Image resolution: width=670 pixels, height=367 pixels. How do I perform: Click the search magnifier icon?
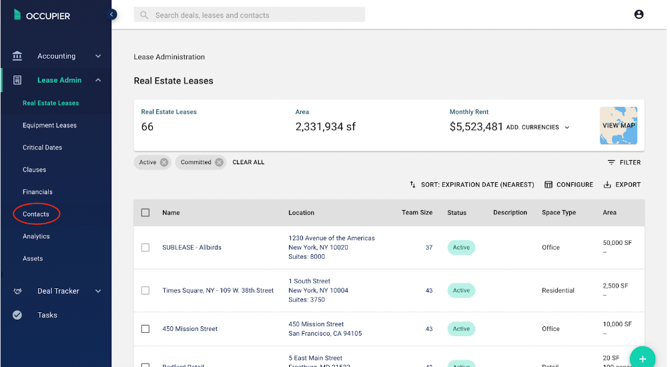point(144,15)
